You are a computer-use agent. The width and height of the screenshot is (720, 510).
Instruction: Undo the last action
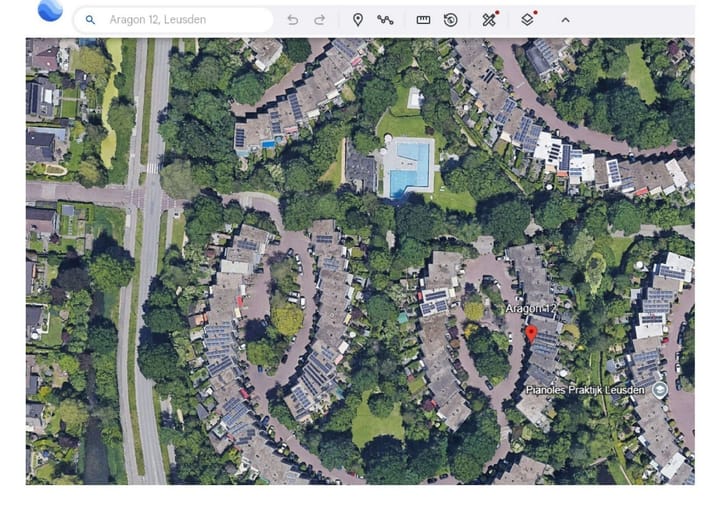coord(292,20)
